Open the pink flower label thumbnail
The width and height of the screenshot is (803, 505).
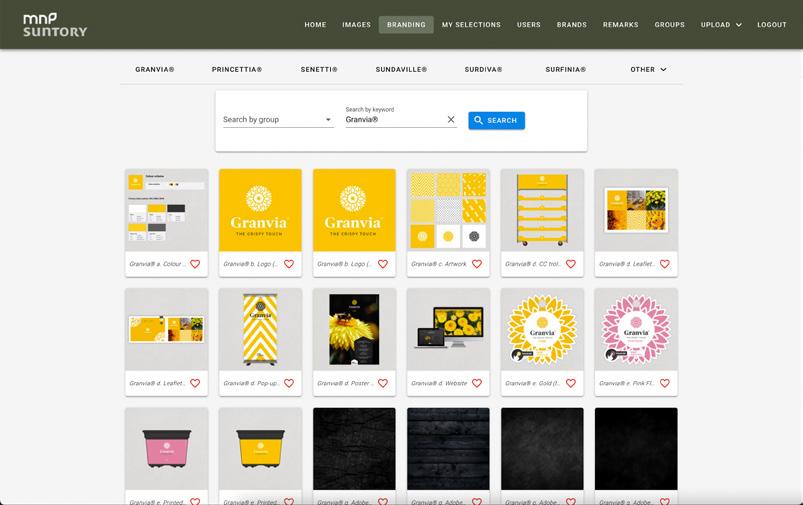636,329
